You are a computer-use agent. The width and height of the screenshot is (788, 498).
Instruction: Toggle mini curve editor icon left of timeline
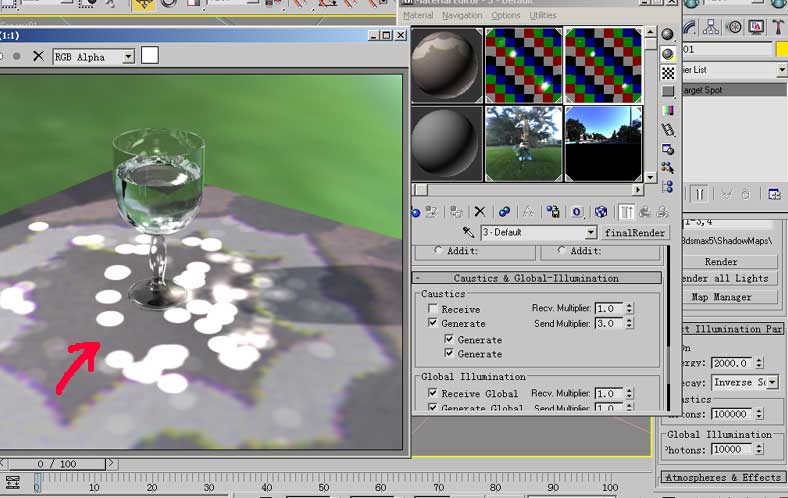(x=13, y=482)
